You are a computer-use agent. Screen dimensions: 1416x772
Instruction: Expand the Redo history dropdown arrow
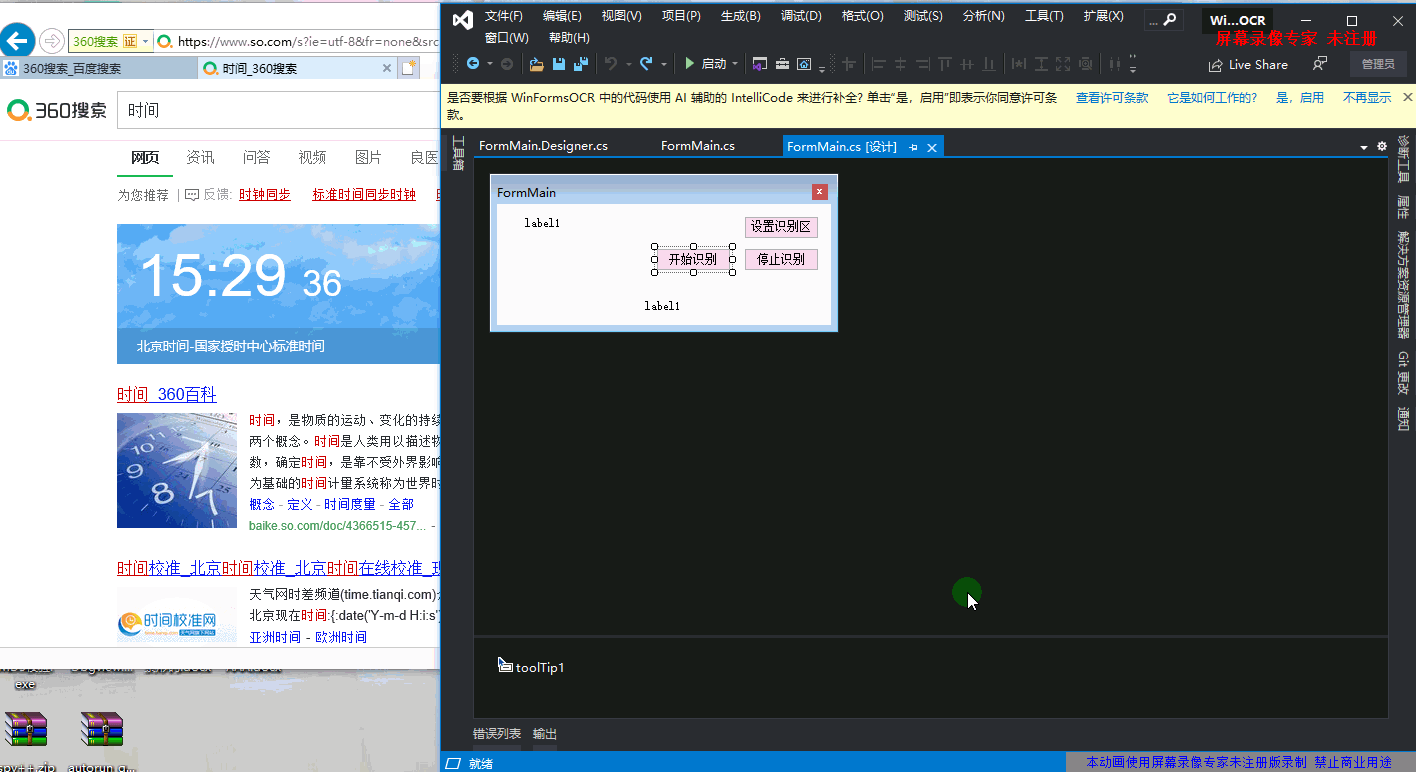pos(663,64)
